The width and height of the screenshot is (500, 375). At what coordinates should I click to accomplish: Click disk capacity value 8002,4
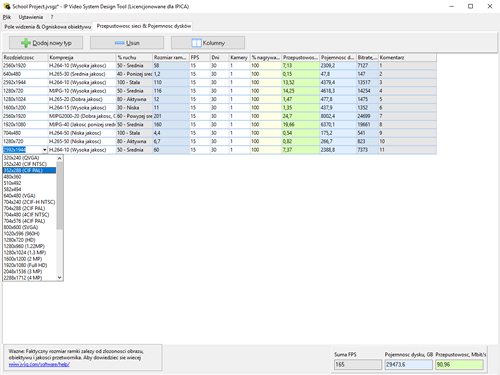tap(338, 116)
